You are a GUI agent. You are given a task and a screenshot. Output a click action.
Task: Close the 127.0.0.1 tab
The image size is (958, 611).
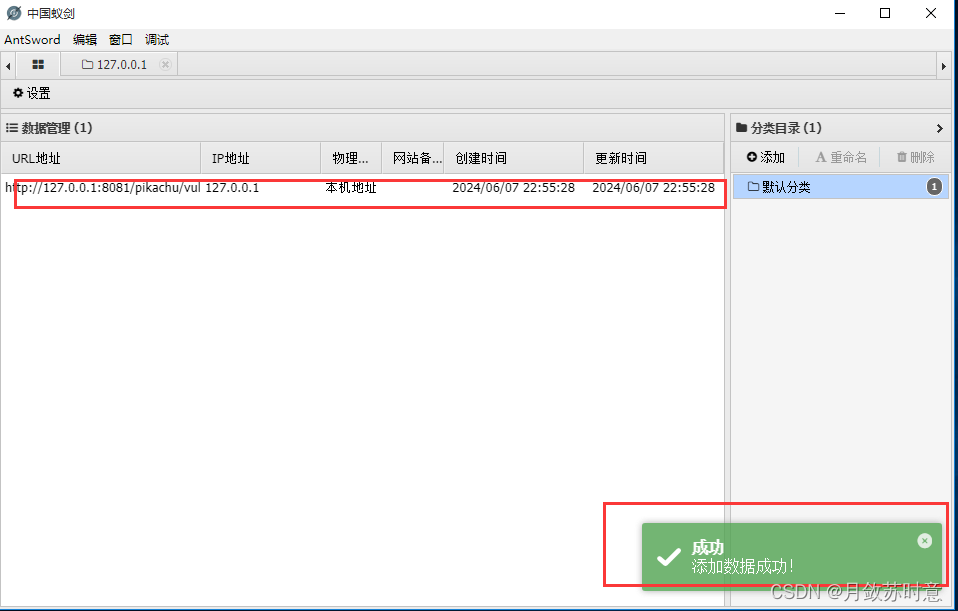coord(165,64)
